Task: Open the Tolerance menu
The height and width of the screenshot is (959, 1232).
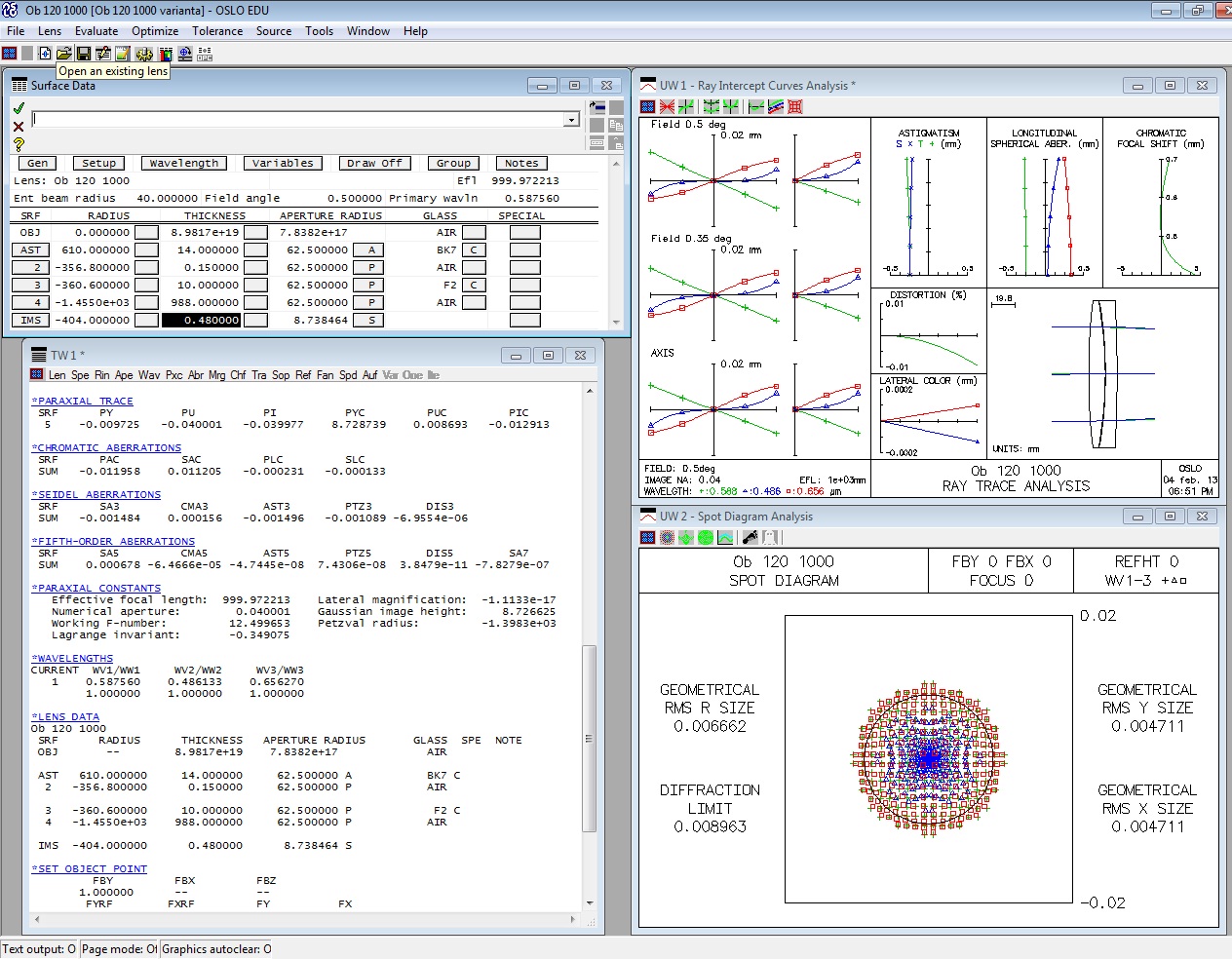Action: click(217, 31)
